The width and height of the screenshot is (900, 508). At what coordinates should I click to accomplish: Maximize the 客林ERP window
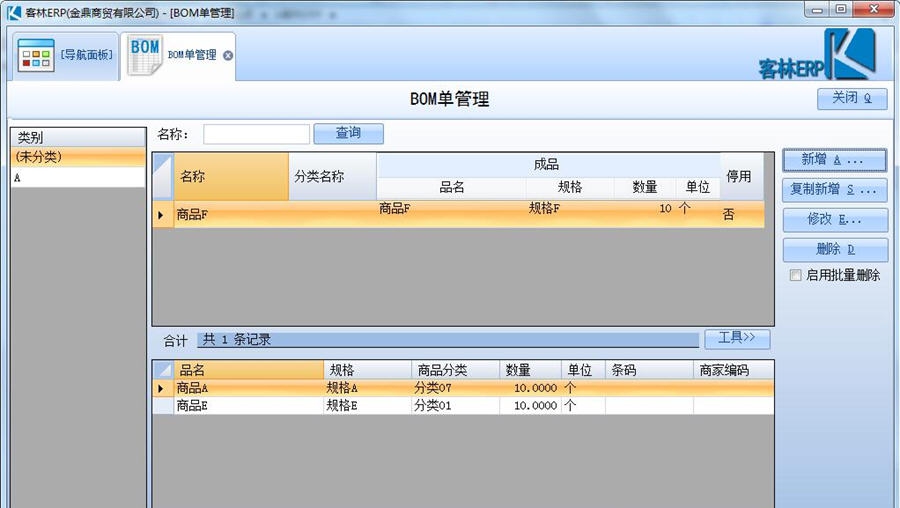pos(841,9)
